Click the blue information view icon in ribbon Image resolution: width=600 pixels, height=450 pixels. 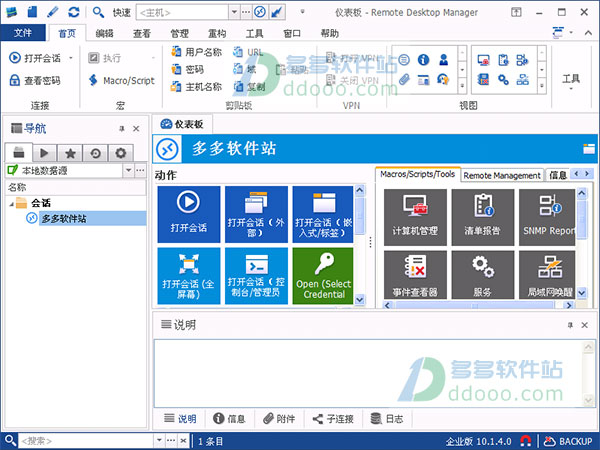coord(423,60)
